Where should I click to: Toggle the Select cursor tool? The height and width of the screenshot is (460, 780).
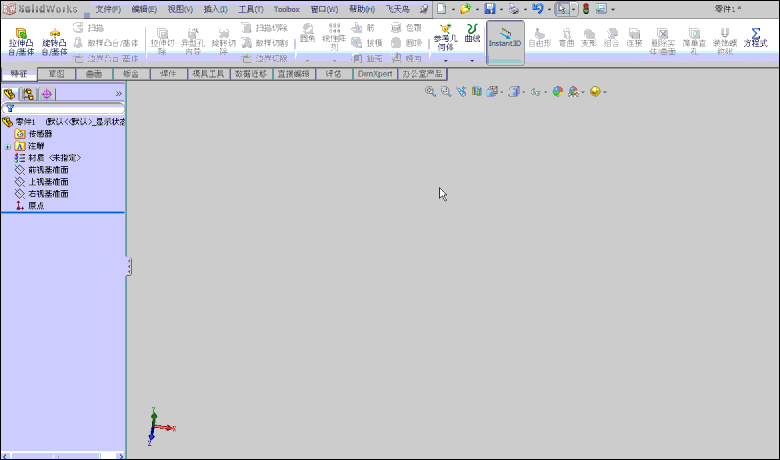pyautogui.click(x=562, y=9)
